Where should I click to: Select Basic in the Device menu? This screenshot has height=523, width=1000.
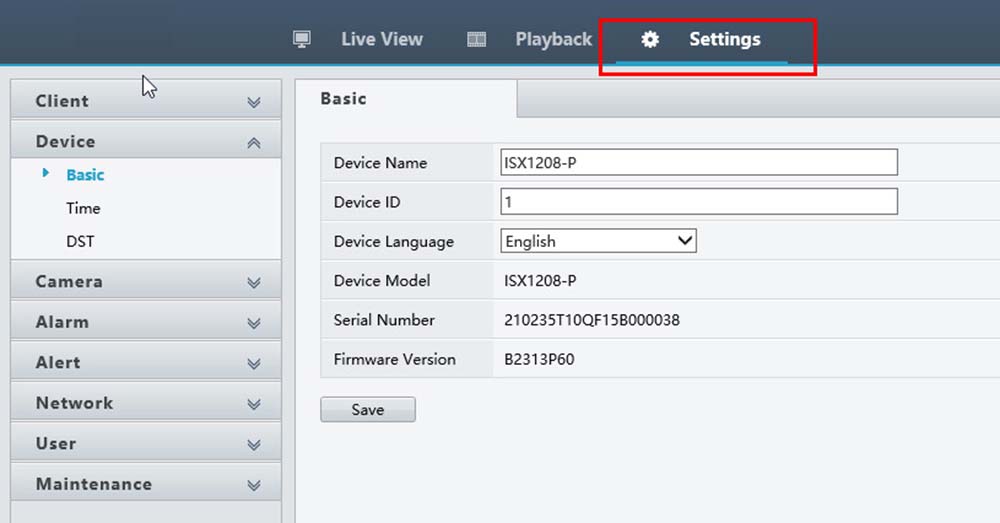click(x=85, y=175)
